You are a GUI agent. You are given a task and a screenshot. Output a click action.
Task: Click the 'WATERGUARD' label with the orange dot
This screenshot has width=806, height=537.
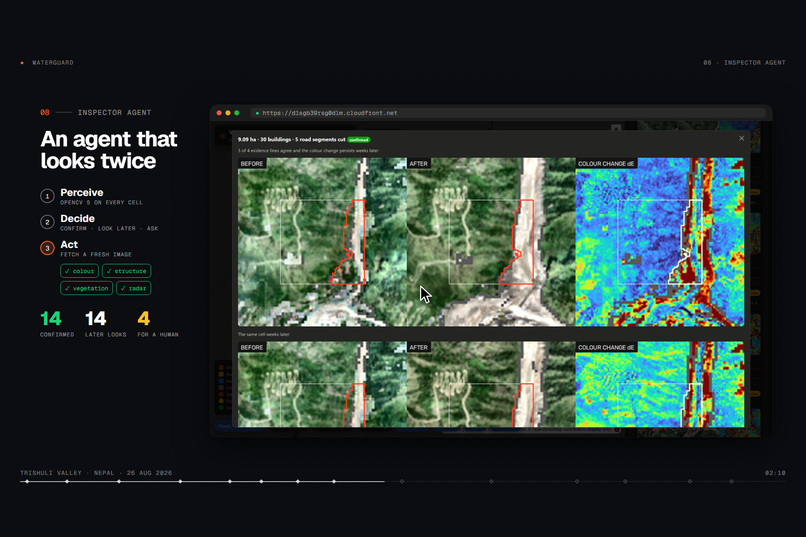47,63
